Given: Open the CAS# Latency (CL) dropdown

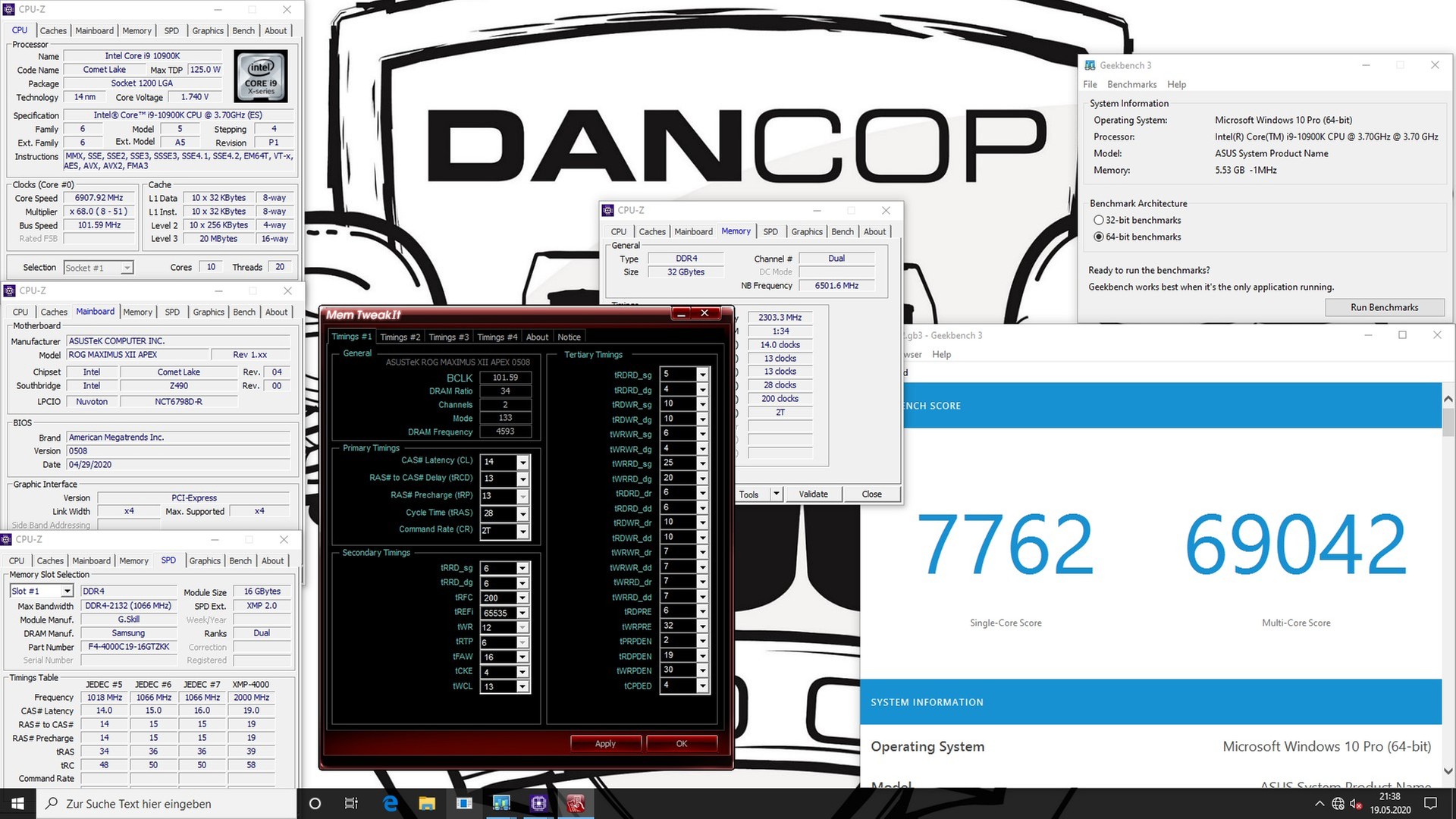Looking at the screenshot, I should [x=522, y=462].
